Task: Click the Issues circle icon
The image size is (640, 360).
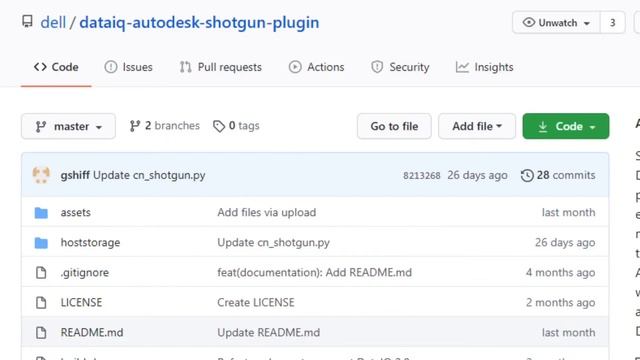Action: click(111, 67)
